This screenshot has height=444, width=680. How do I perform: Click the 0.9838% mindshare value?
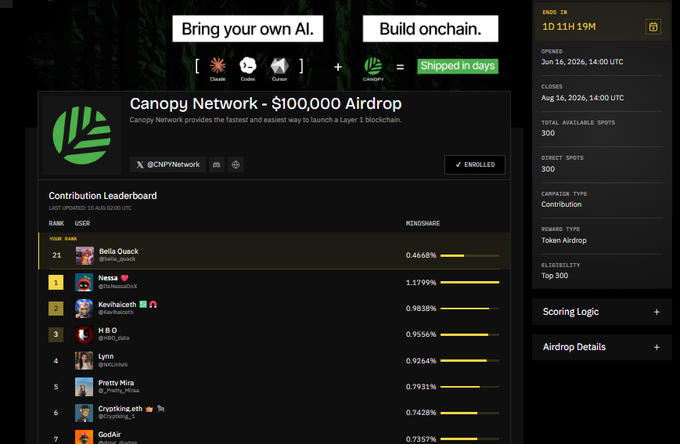pos(421,308)
